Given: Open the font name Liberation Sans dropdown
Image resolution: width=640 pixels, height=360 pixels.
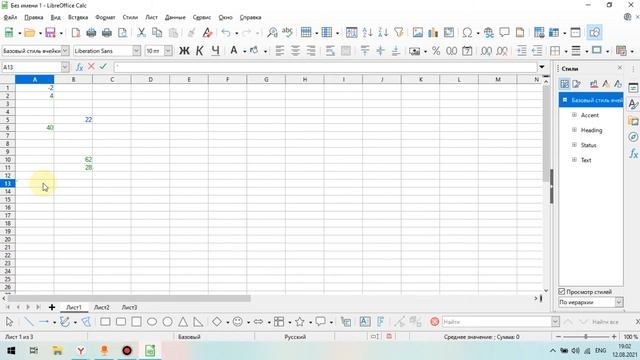Looking at the screenshot, I should coord(136,51).
